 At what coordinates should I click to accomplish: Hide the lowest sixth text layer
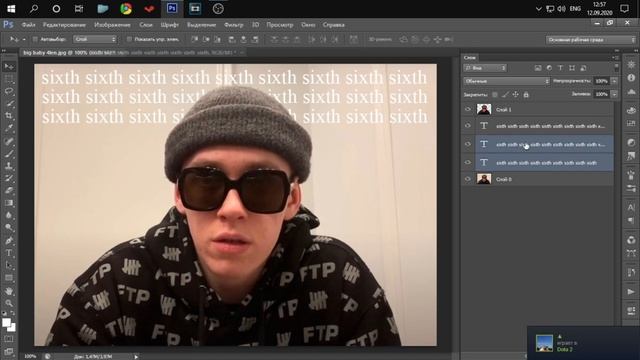pos(468,162)
